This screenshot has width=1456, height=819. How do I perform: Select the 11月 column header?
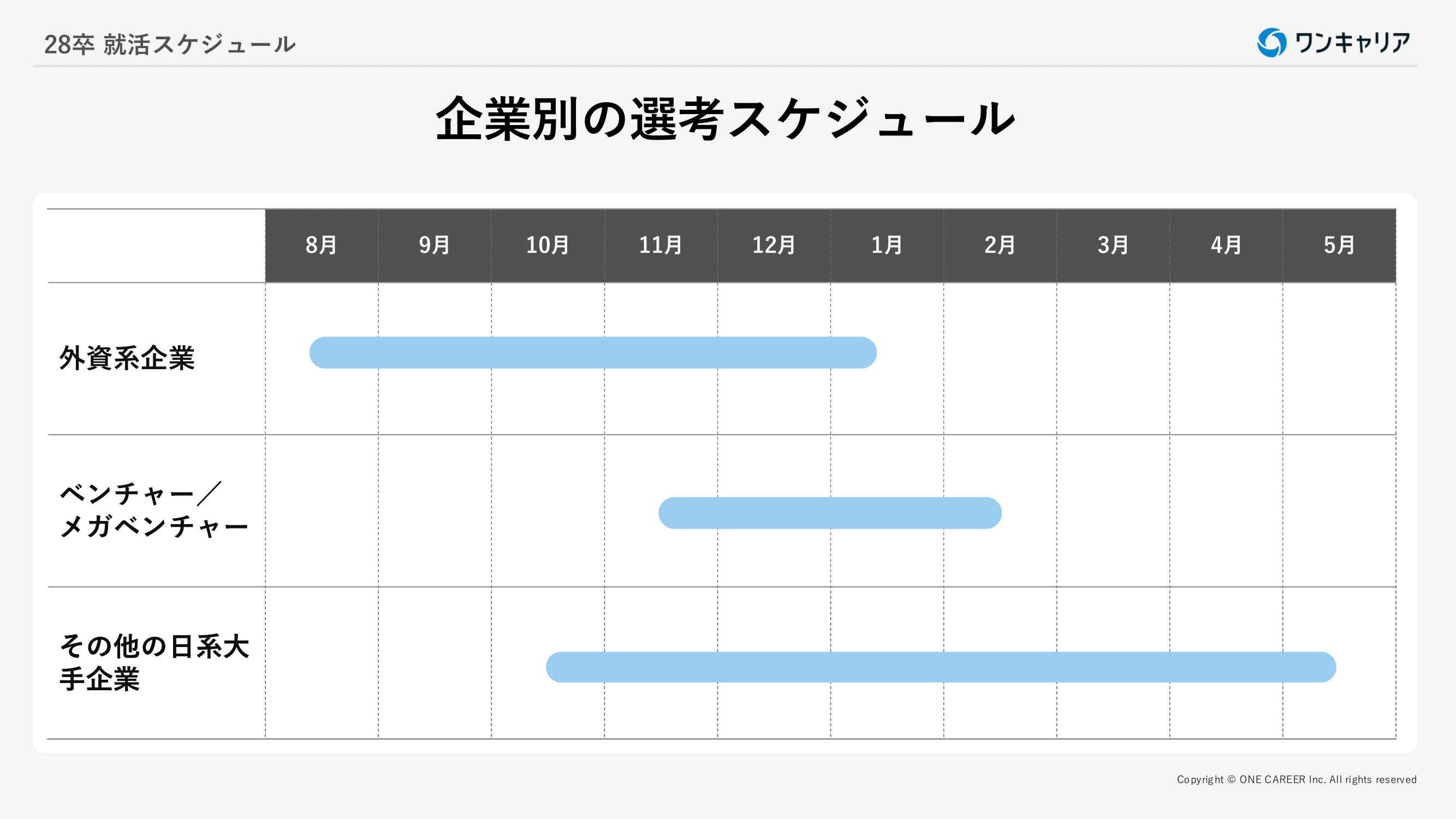tap(661, 245)
